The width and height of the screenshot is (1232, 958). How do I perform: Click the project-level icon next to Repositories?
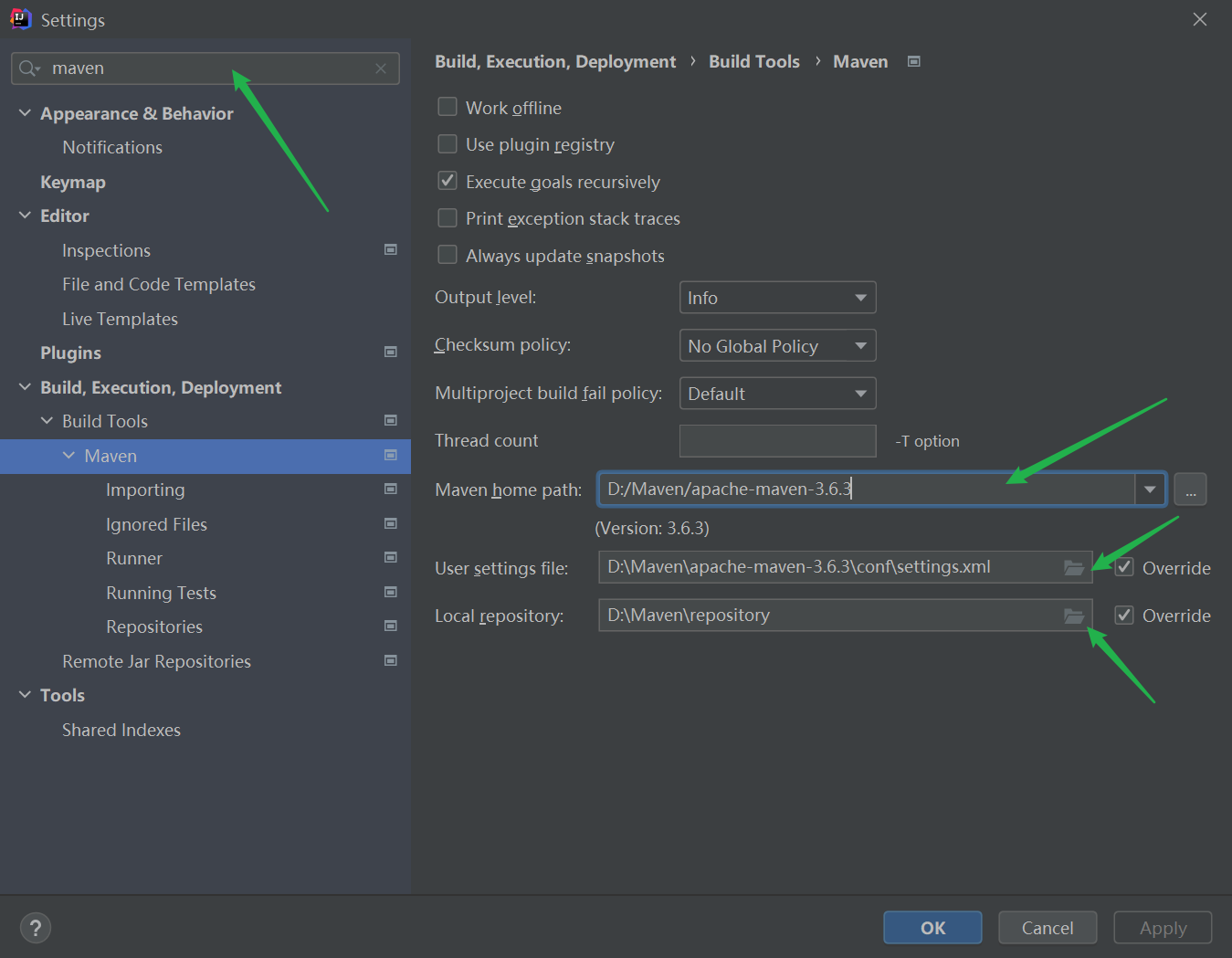click(391, 626)
